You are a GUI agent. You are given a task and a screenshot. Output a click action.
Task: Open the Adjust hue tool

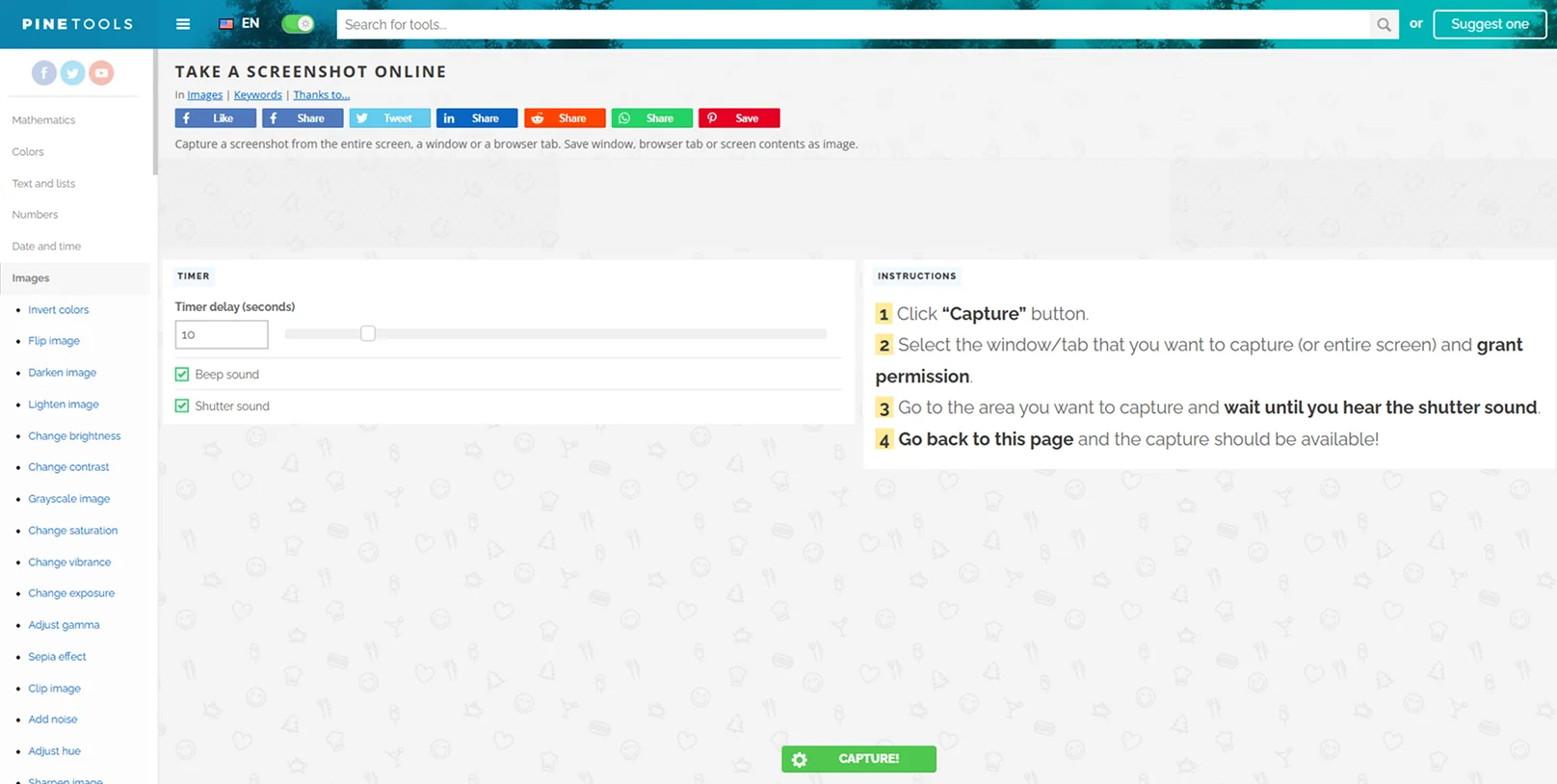(54, 751)
